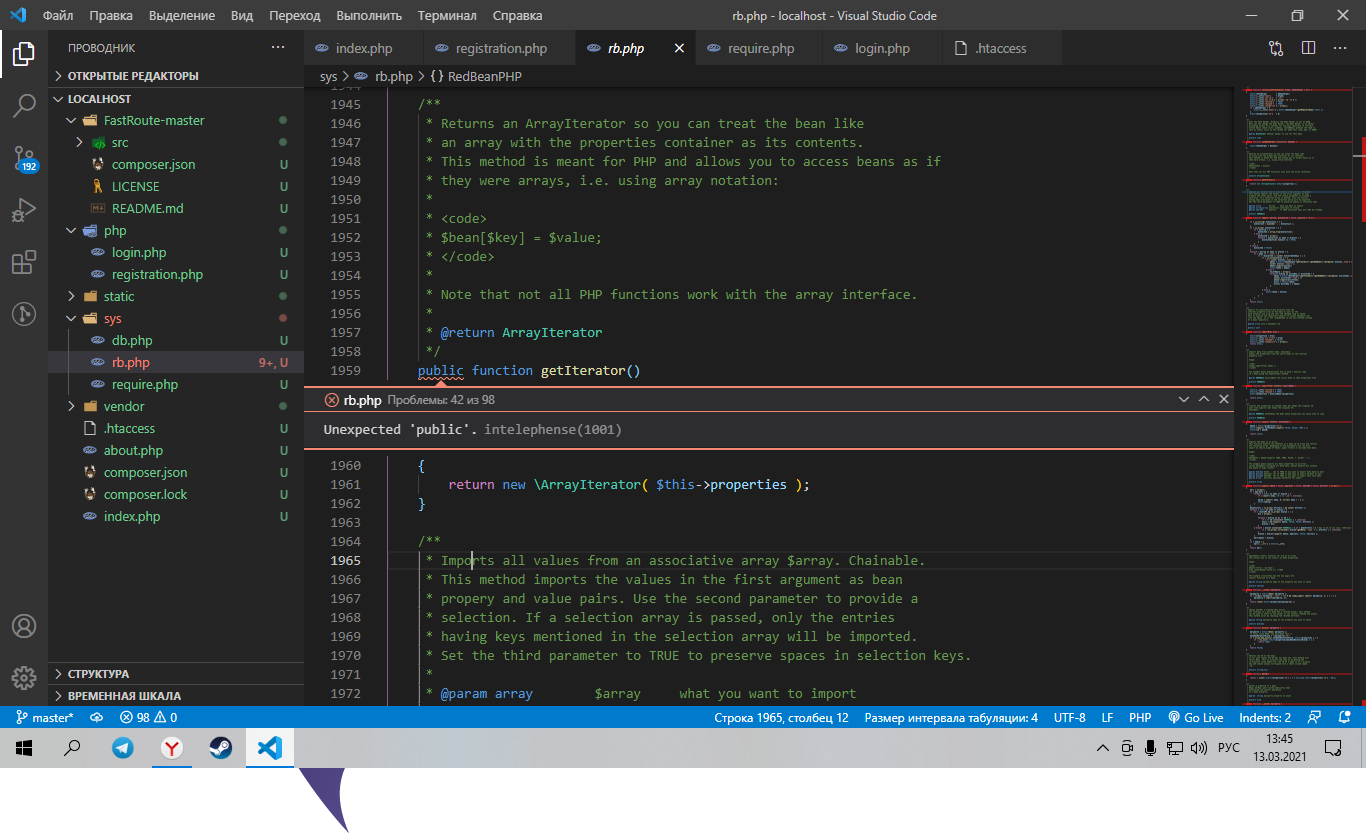The width and height of the screenshot is (1366, 833).
Task: Click the Accounts icon in activity bar
Action: (x=24, y=626)
